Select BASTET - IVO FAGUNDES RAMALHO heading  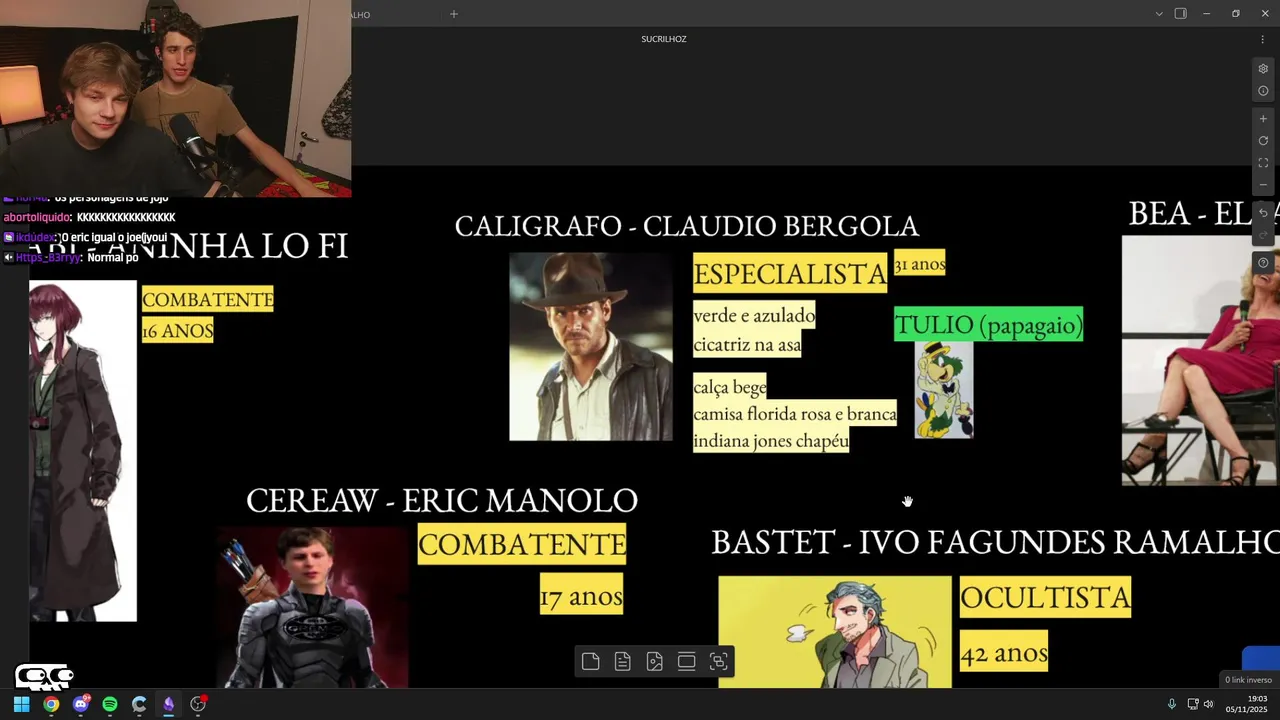tap(995, 542)
